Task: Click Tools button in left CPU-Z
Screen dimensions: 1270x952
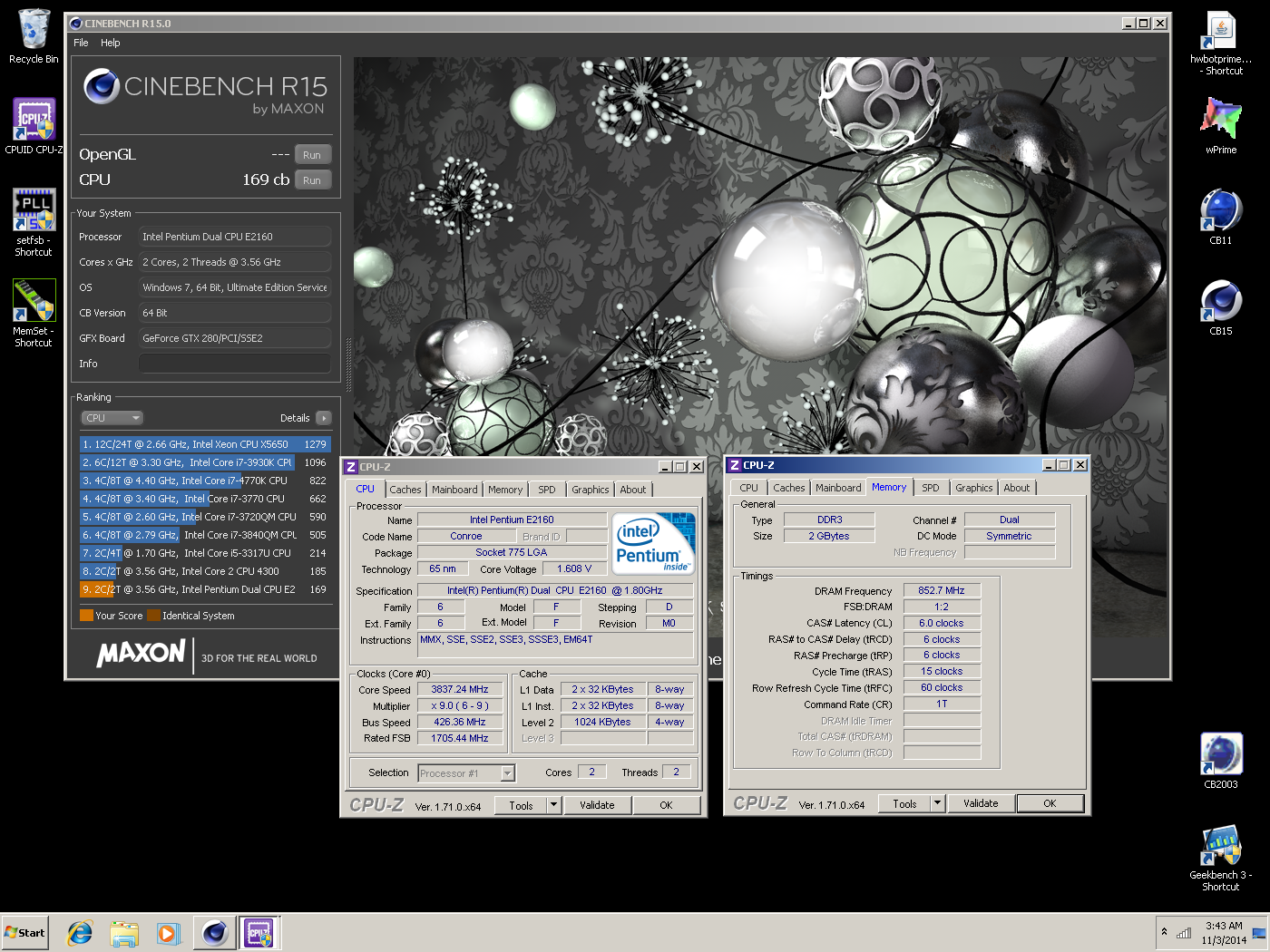Action: (521, 805)
